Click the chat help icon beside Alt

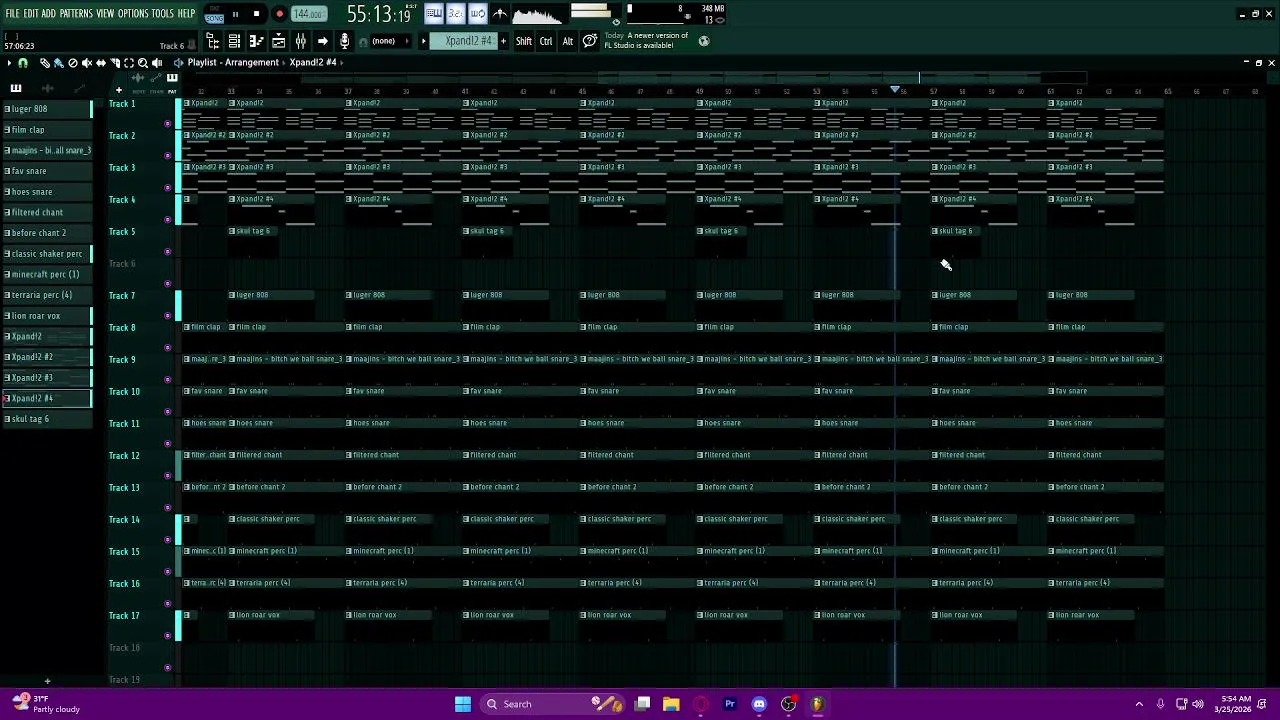[x=590, y=41]
